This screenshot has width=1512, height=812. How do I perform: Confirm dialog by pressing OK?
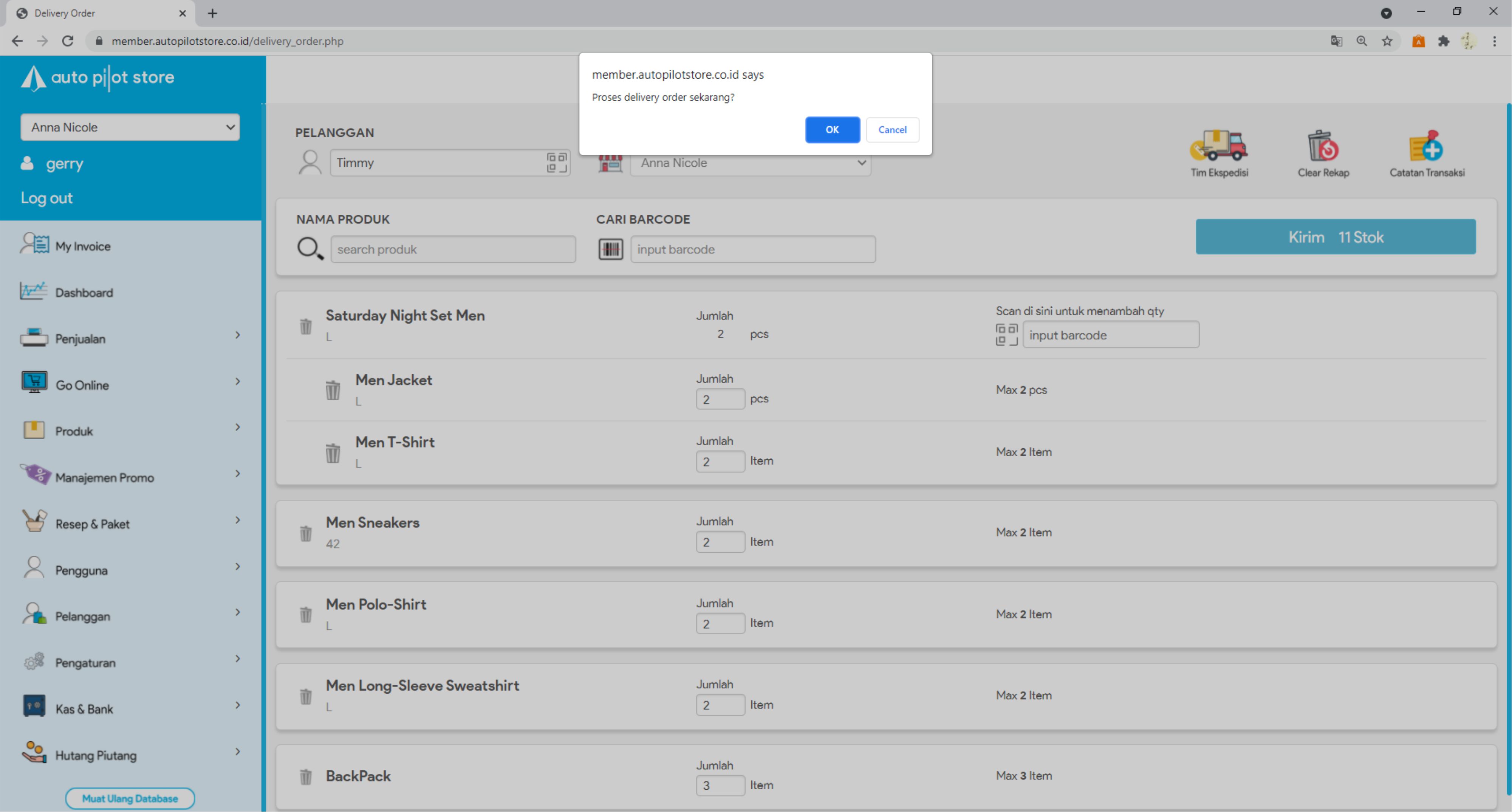pos(832,130)
